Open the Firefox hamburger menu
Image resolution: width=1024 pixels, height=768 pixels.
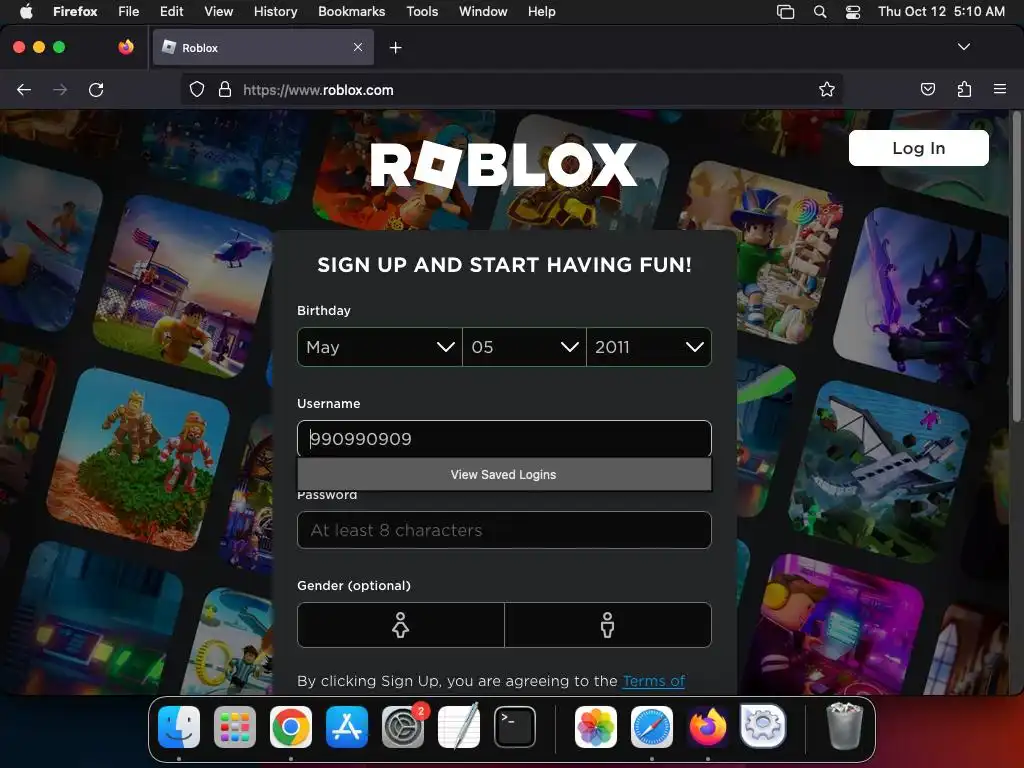point(1000,89)
